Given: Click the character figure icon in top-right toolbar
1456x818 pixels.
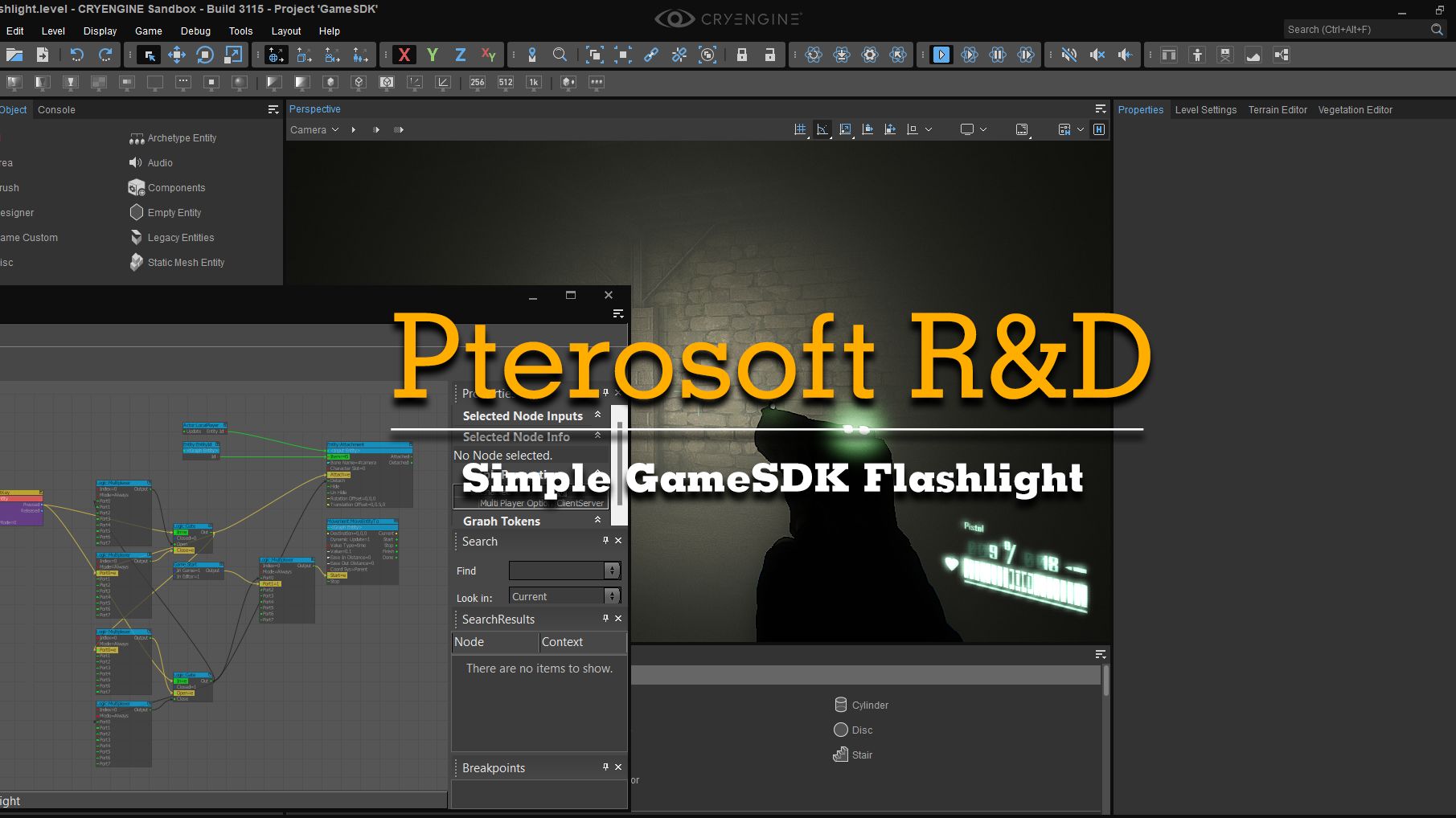Looking at the screenshot, I should coord(1197,55).
